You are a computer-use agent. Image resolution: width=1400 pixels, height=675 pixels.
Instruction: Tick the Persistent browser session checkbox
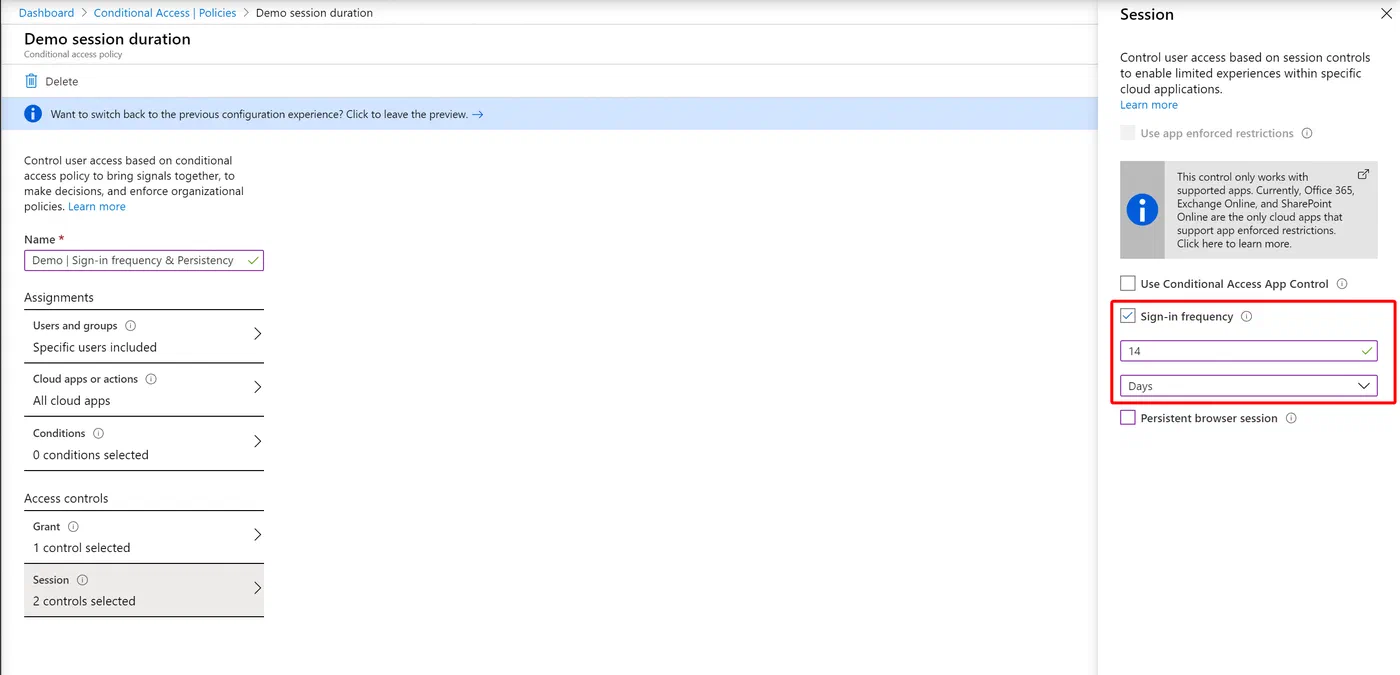pyautogui.click(x=1128, y=418)
